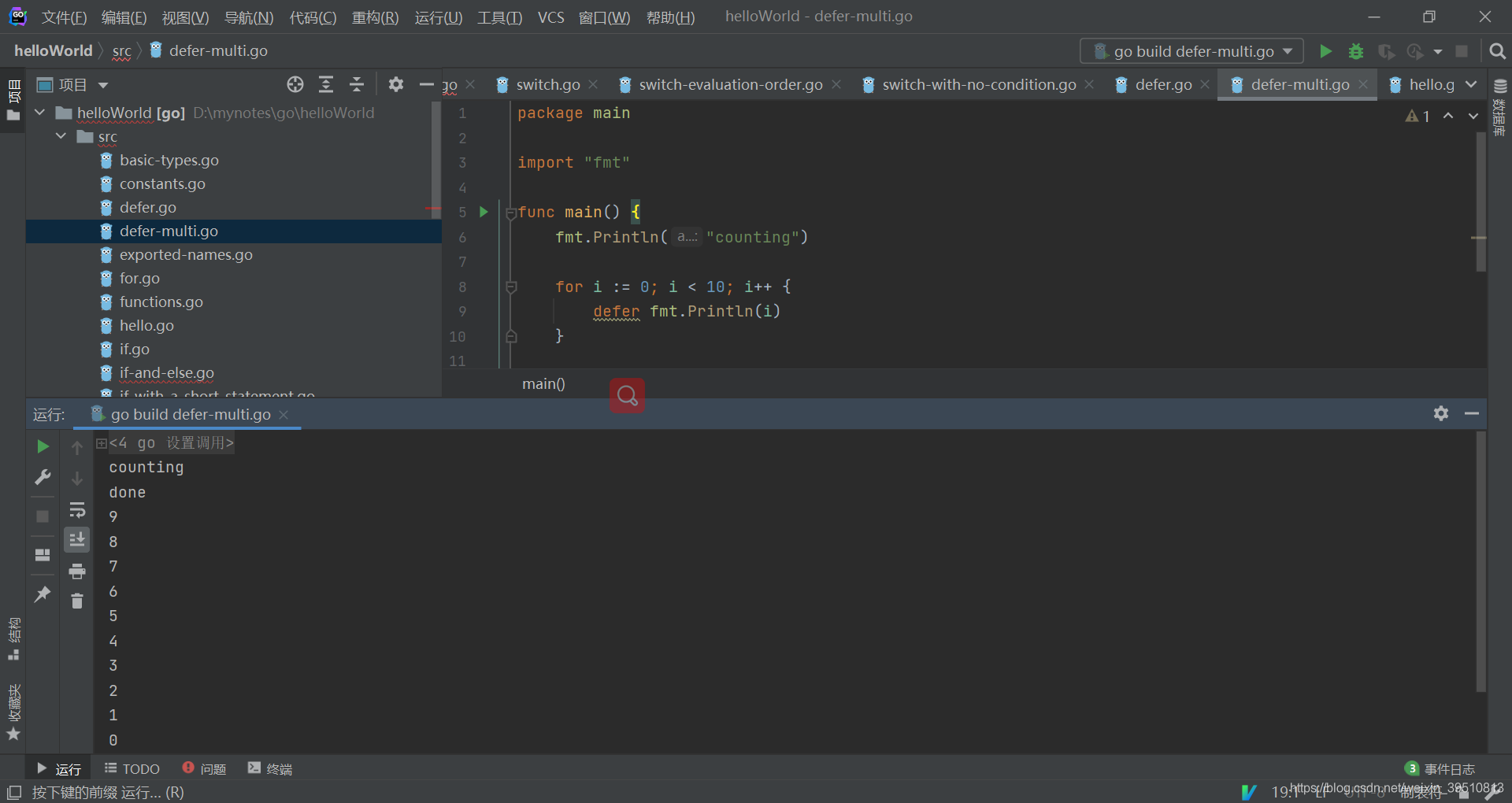Jump to next highlighted warning
This screenshot has height=803, width=1512.
1473,116
